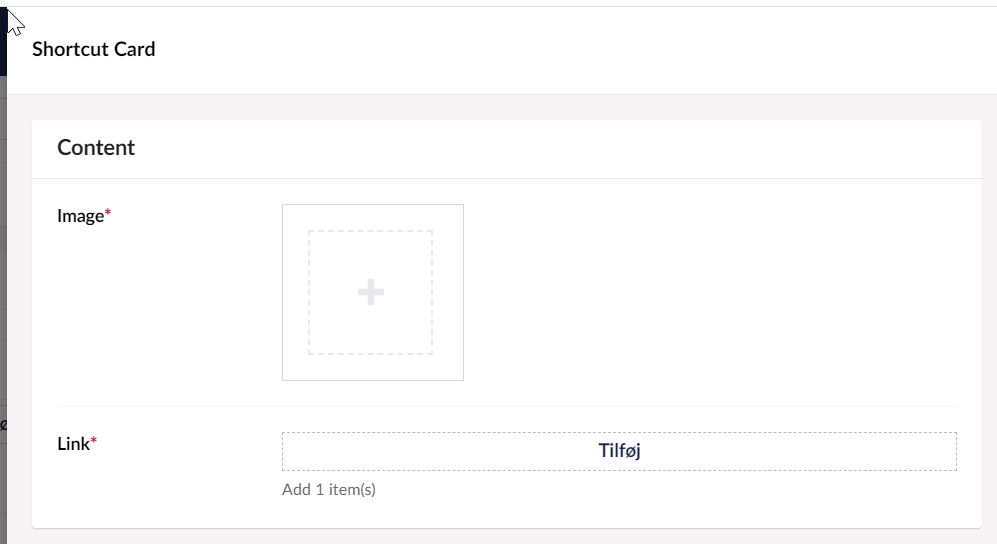The image size is (997, 544).
Task: Click the grey band above the Content card
Action: [x=500, y=107]
